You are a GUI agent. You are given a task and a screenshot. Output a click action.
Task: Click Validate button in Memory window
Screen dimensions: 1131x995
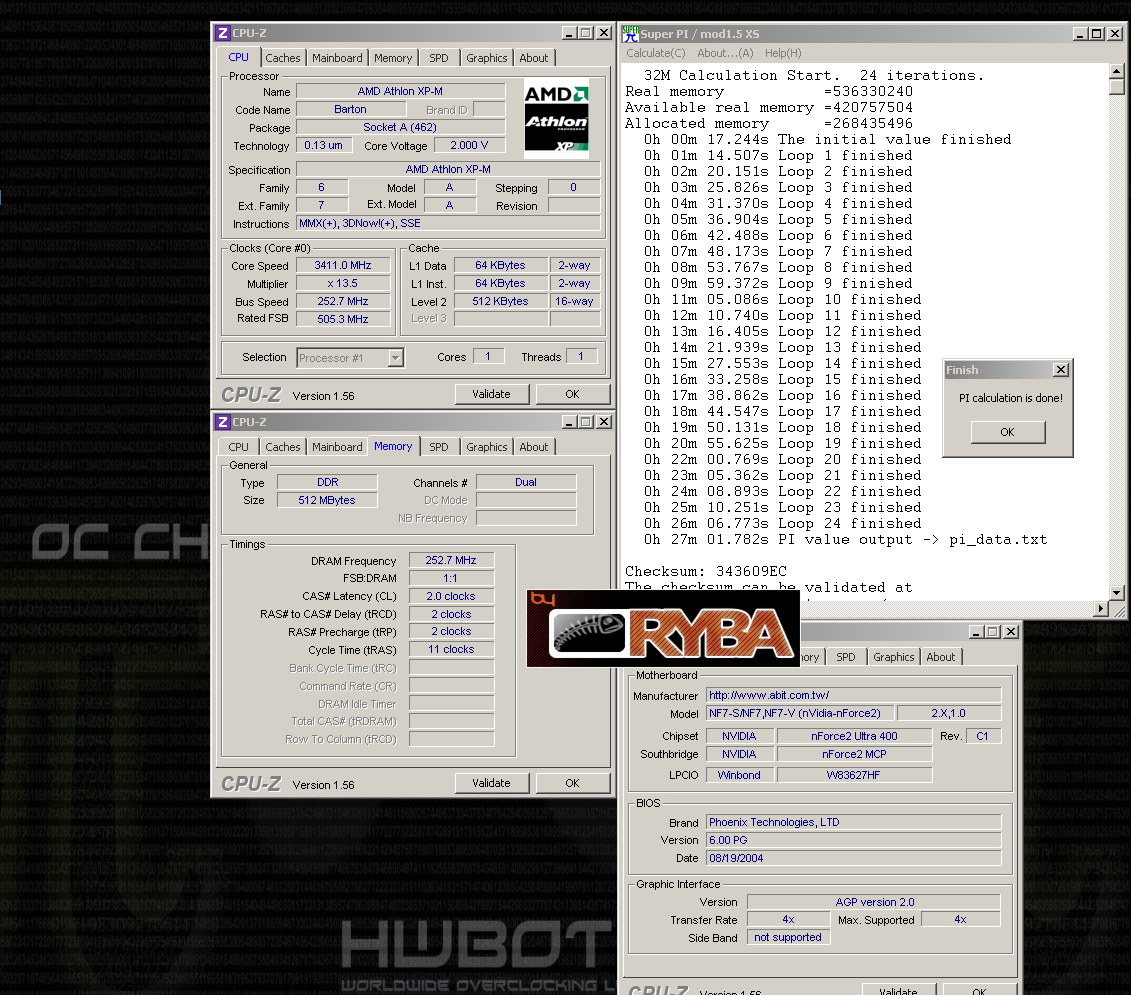pyautogui.click(x=491, y=783)
